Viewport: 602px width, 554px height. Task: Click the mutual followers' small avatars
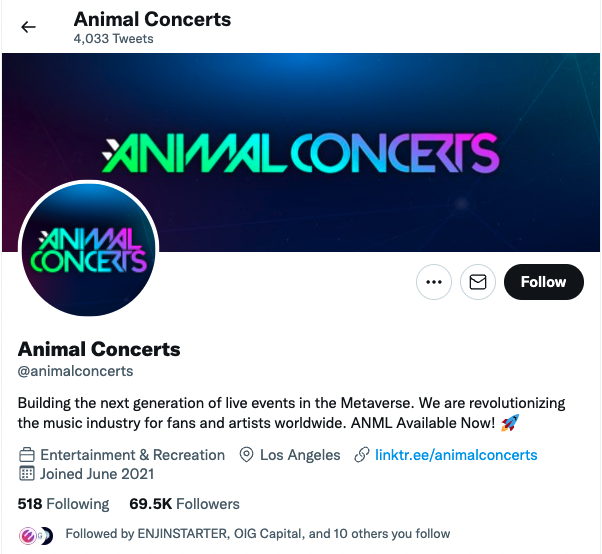(33, 534)
